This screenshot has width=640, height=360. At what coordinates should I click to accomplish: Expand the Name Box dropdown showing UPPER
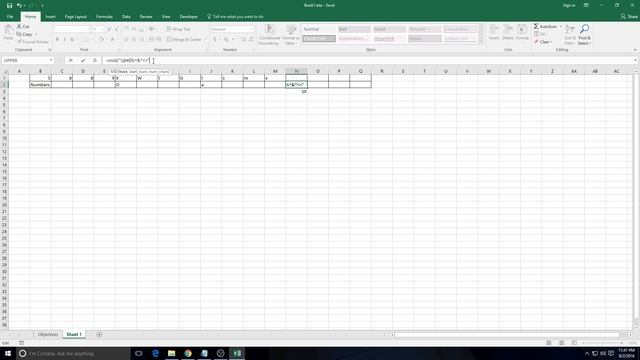tap(51, 60)
